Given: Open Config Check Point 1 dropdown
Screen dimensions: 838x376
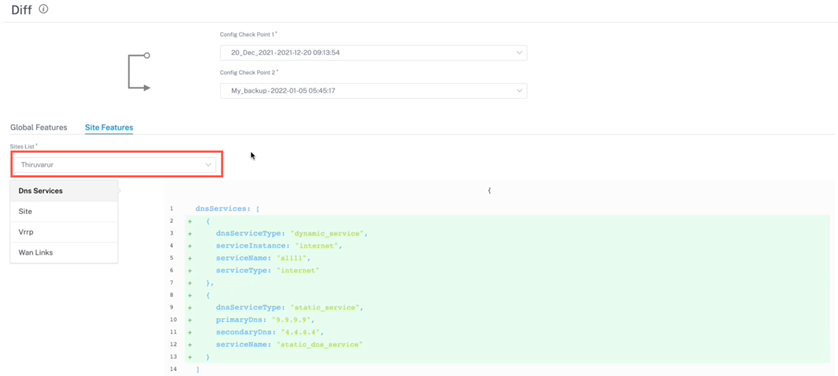Looking at the screenshot, I should click(x=374, y=53).
